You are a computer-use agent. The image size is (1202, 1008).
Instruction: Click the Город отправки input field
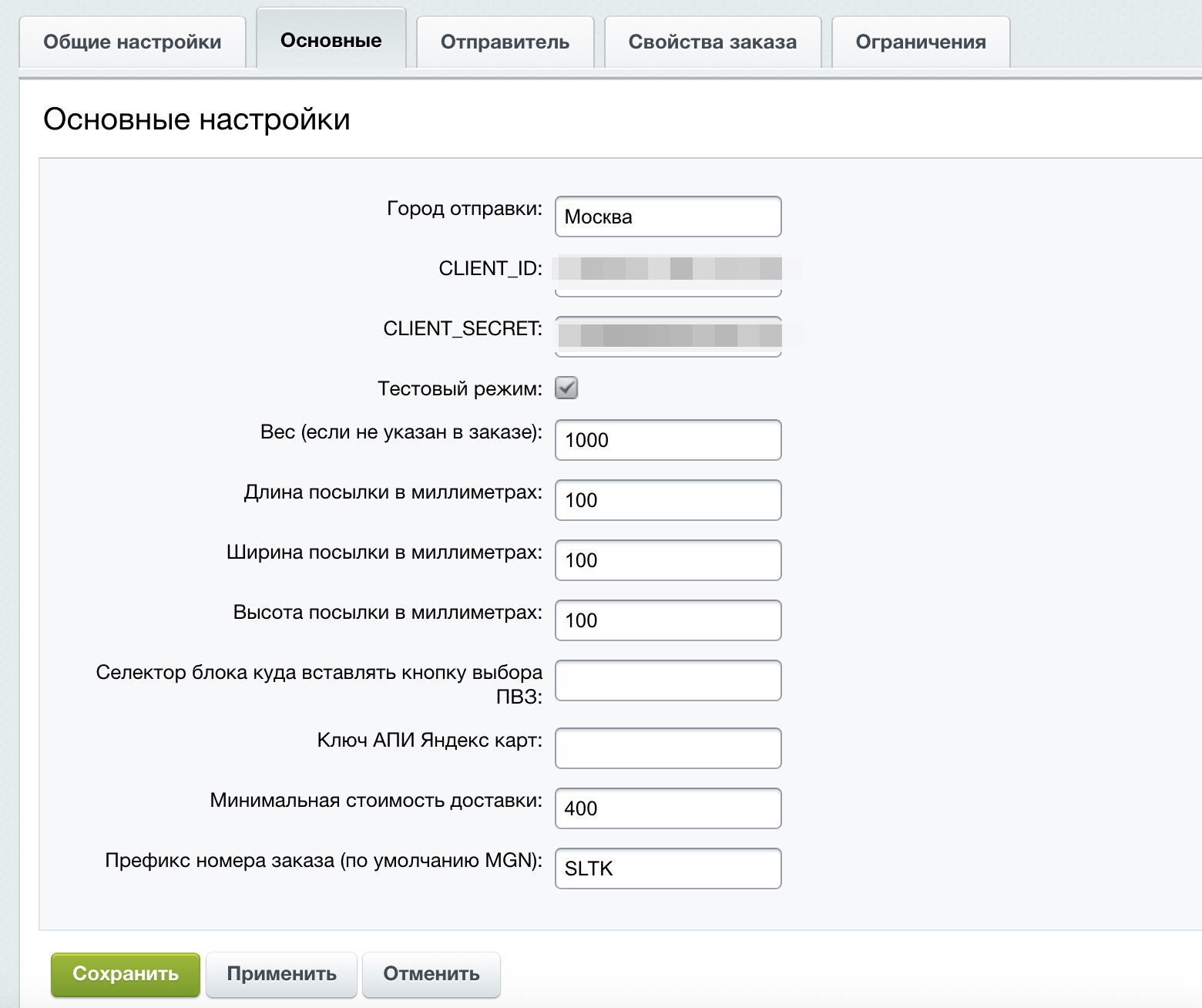point(667,217)
